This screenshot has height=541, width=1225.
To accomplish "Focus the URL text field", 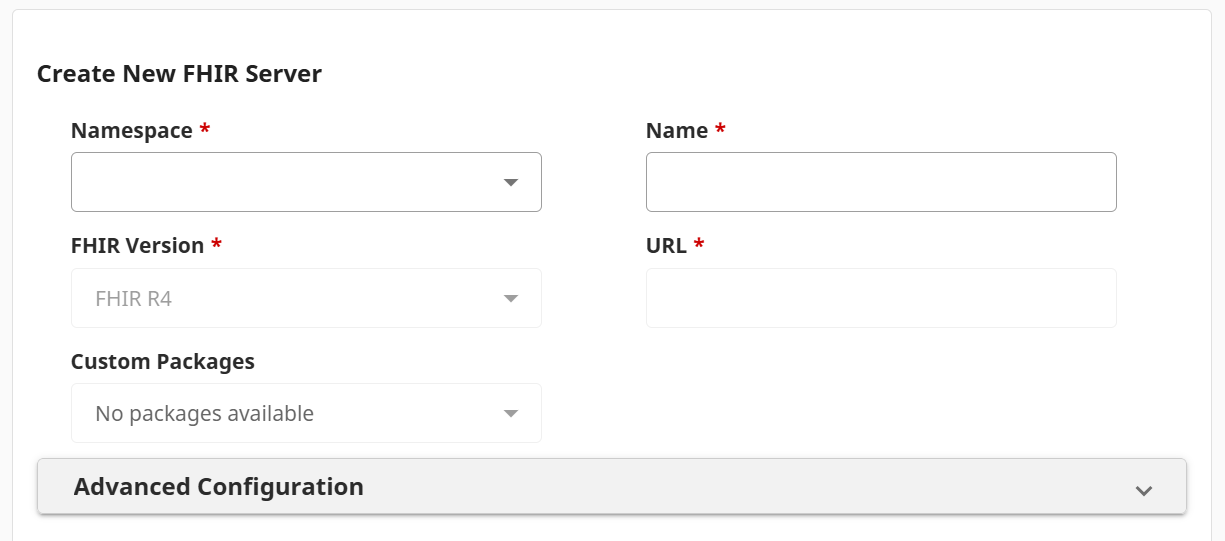I will click(x=880, y=298).
